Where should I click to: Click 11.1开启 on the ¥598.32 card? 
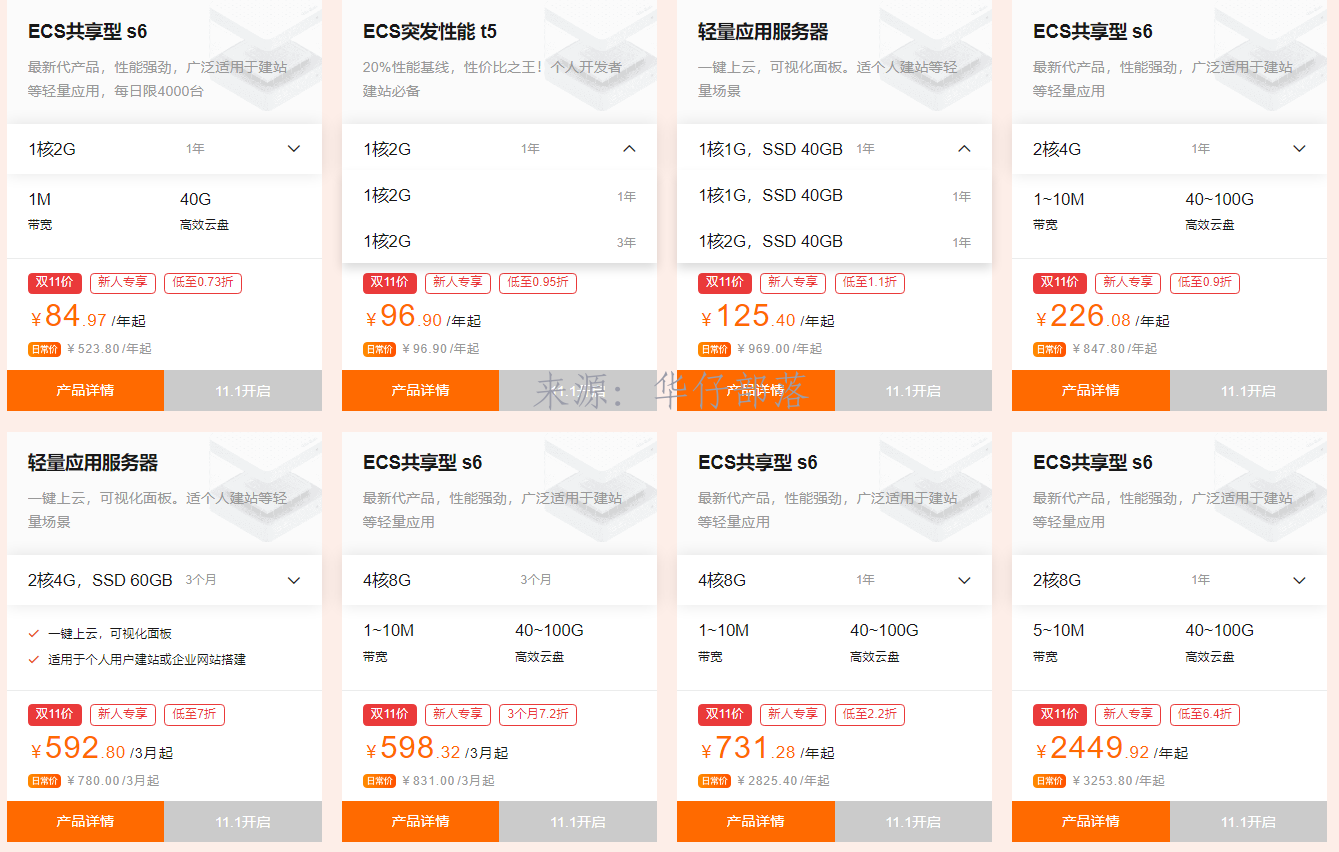click(578, 821)
